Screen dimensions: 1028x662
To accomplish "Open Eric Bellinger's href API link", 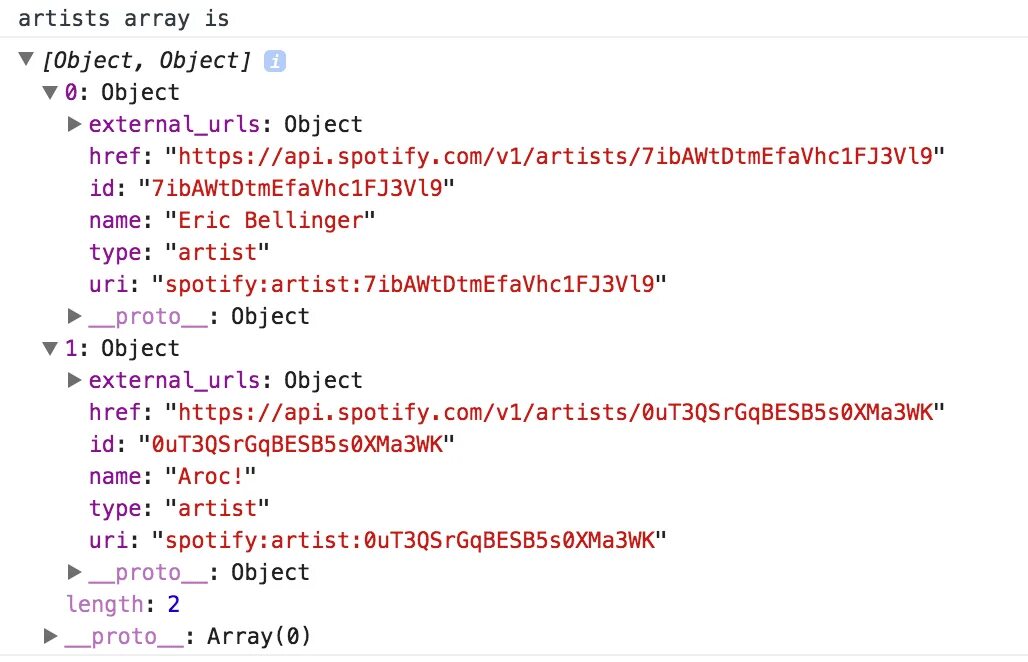I will coord(555,156).
